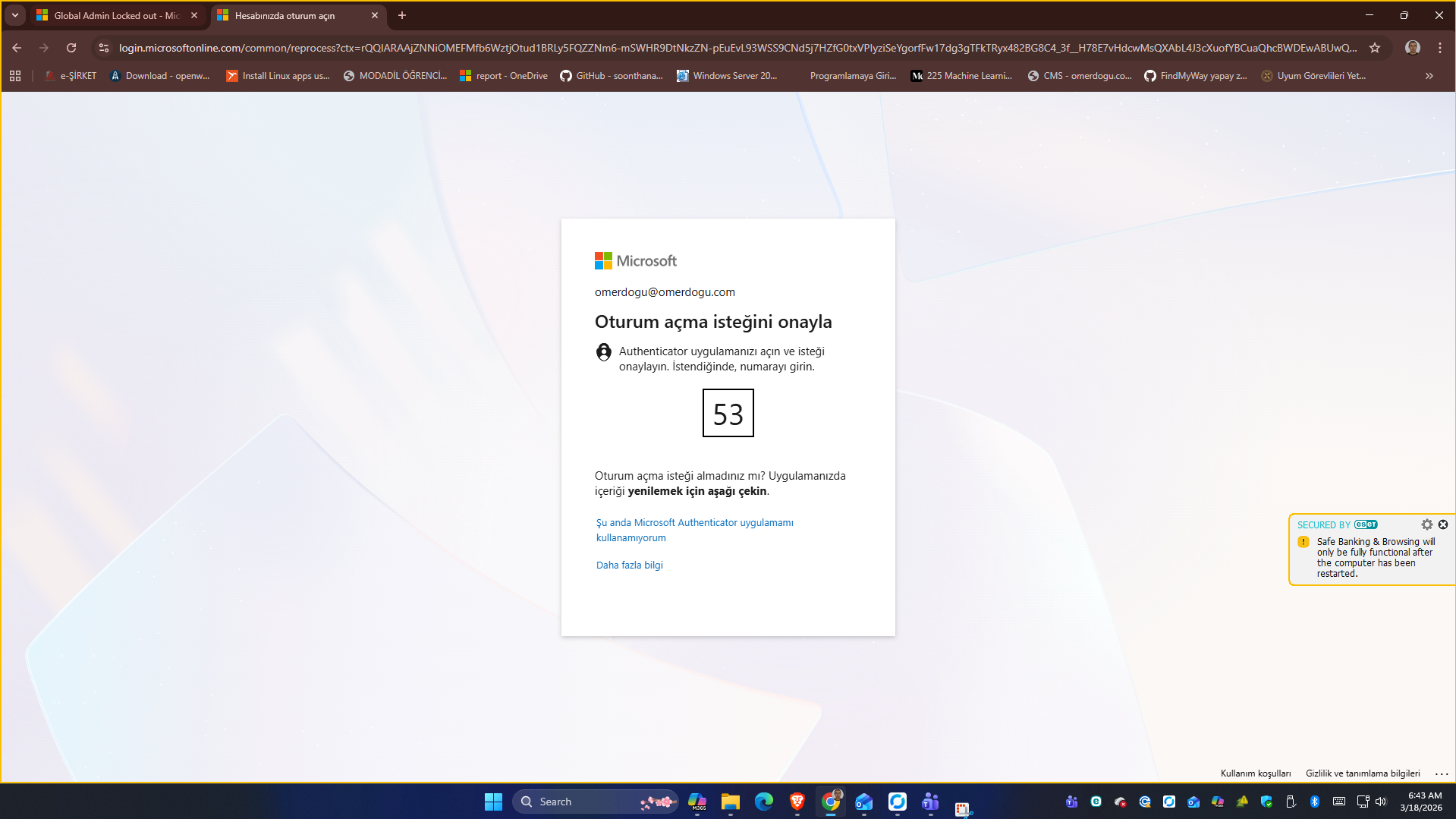Open Microsoft Edge from the taskbar
Viewport: 1456px width, 819px height.
coord(764,802)
